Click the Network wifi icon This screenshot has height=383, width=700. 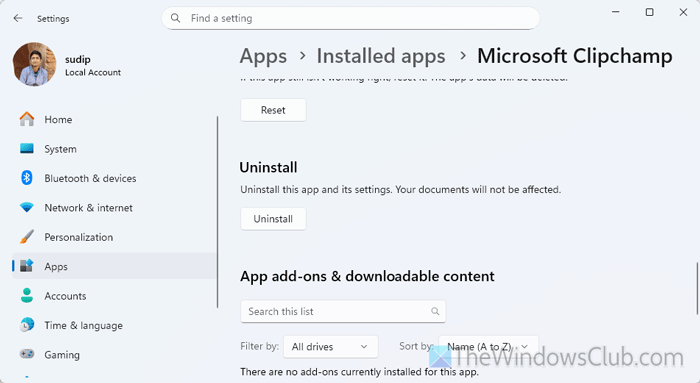click(x=27, y=208)
